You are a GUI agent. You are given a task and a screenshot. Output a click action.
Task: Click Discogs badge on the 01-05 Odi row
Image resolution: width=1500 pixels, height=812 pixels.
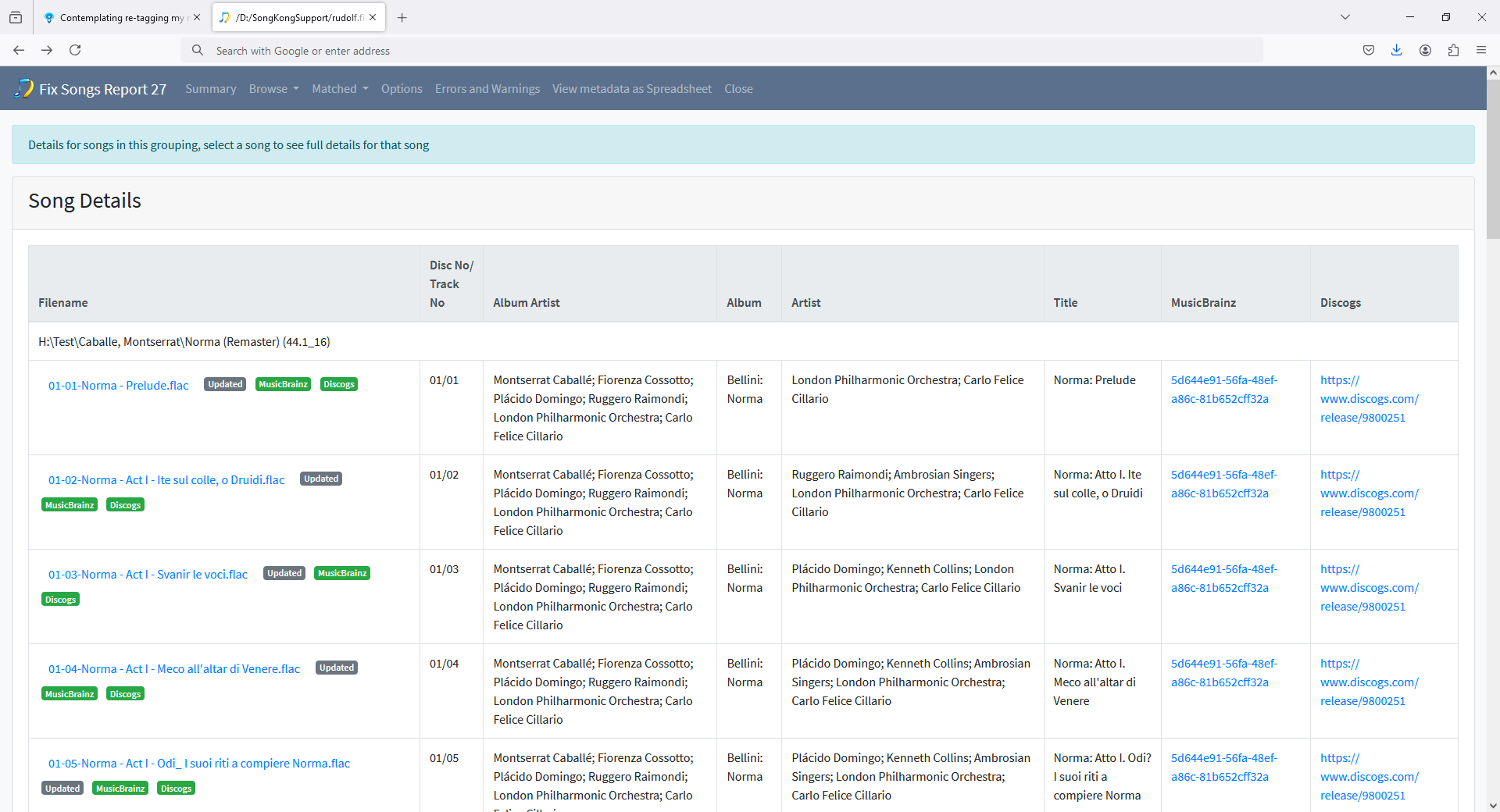[x=176, y=789]
